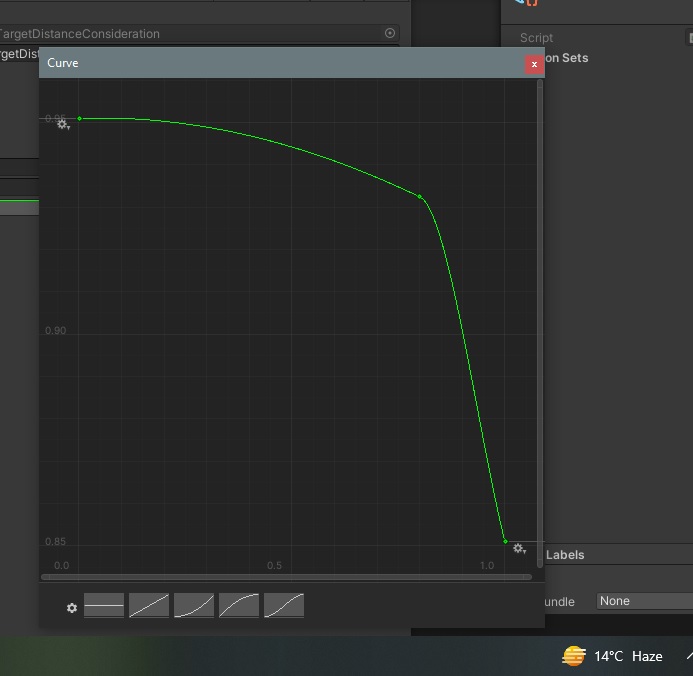Image resolution: width=693 pixels, height=676 pixels.
Task: Click the TargetDistanceConsideration object field
Action: tap(199, 34)
